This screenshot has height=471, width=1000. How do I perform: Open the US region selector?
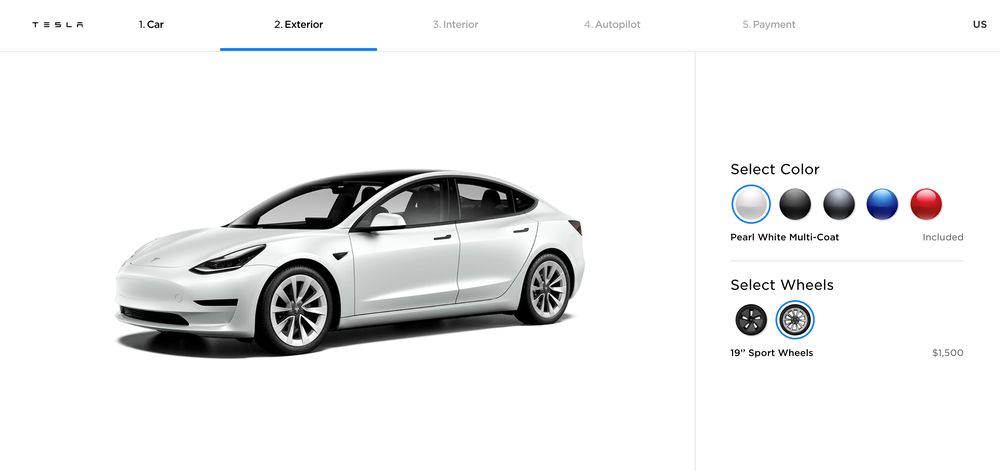coord(980,25)
